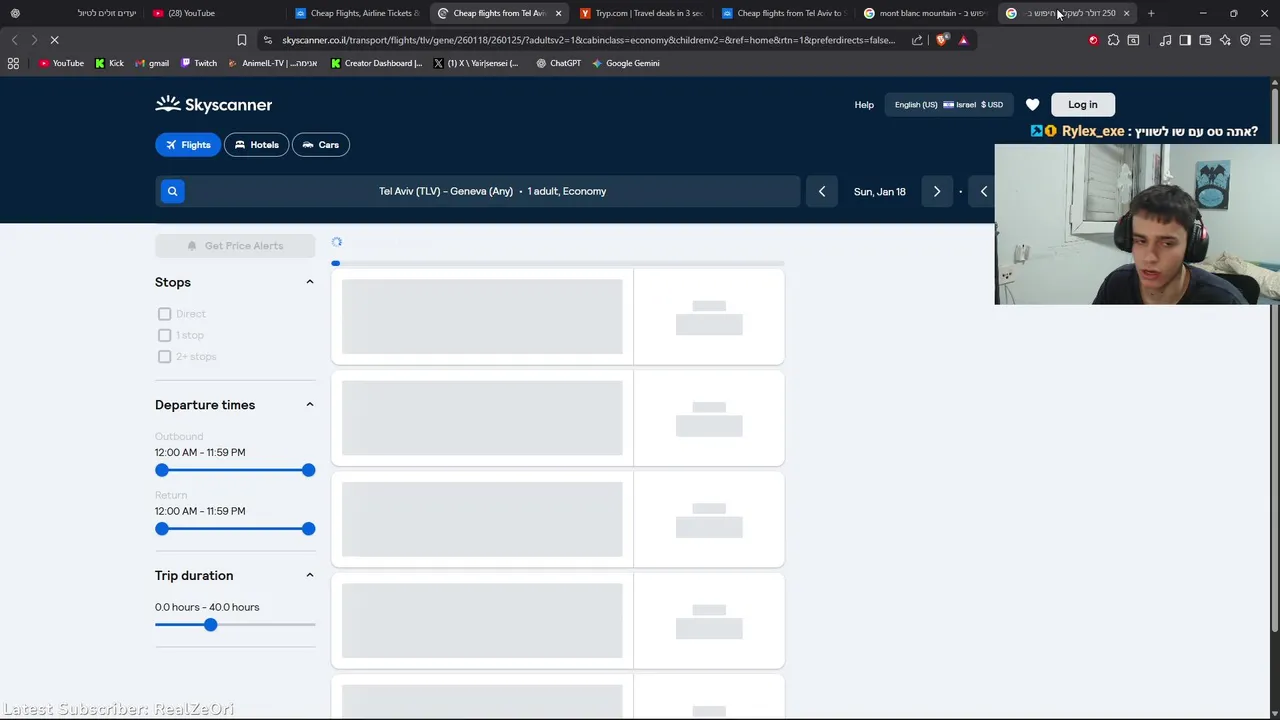This screenshot has width=1280, height=720.
Task: Open Brave VPN shield icon
Action: [x=1245, y=40]
